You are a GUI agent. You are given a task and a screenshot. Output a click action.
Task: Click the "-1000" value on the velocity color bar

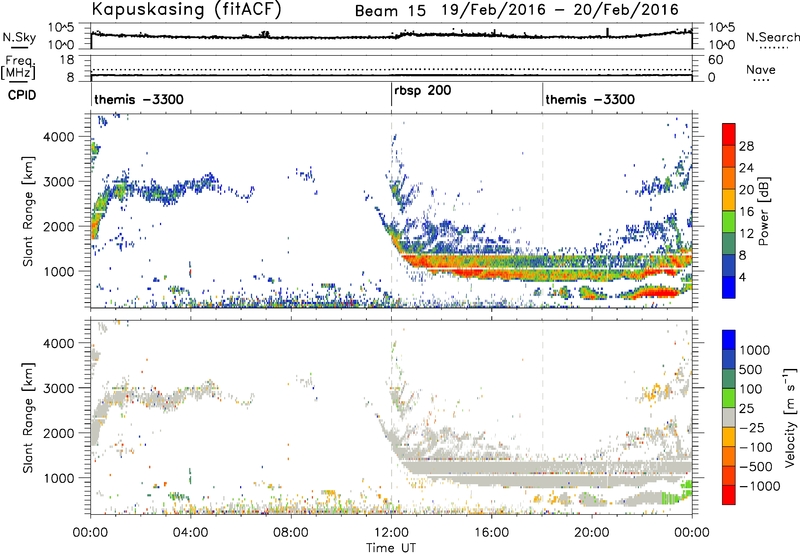759,486
